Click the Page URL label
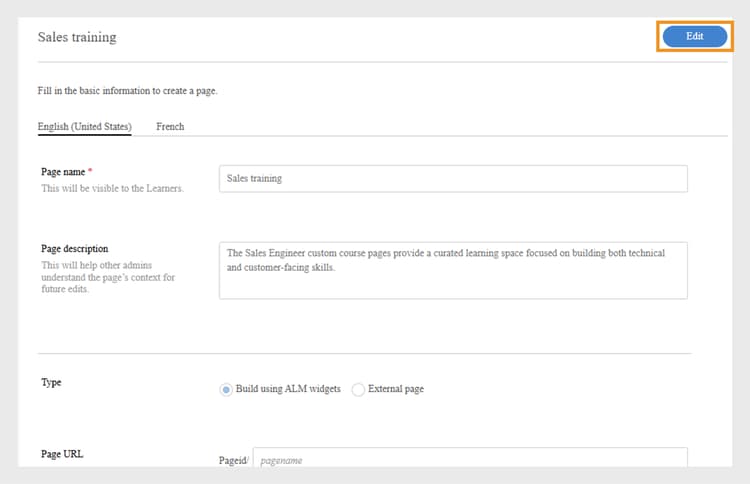 62,454
